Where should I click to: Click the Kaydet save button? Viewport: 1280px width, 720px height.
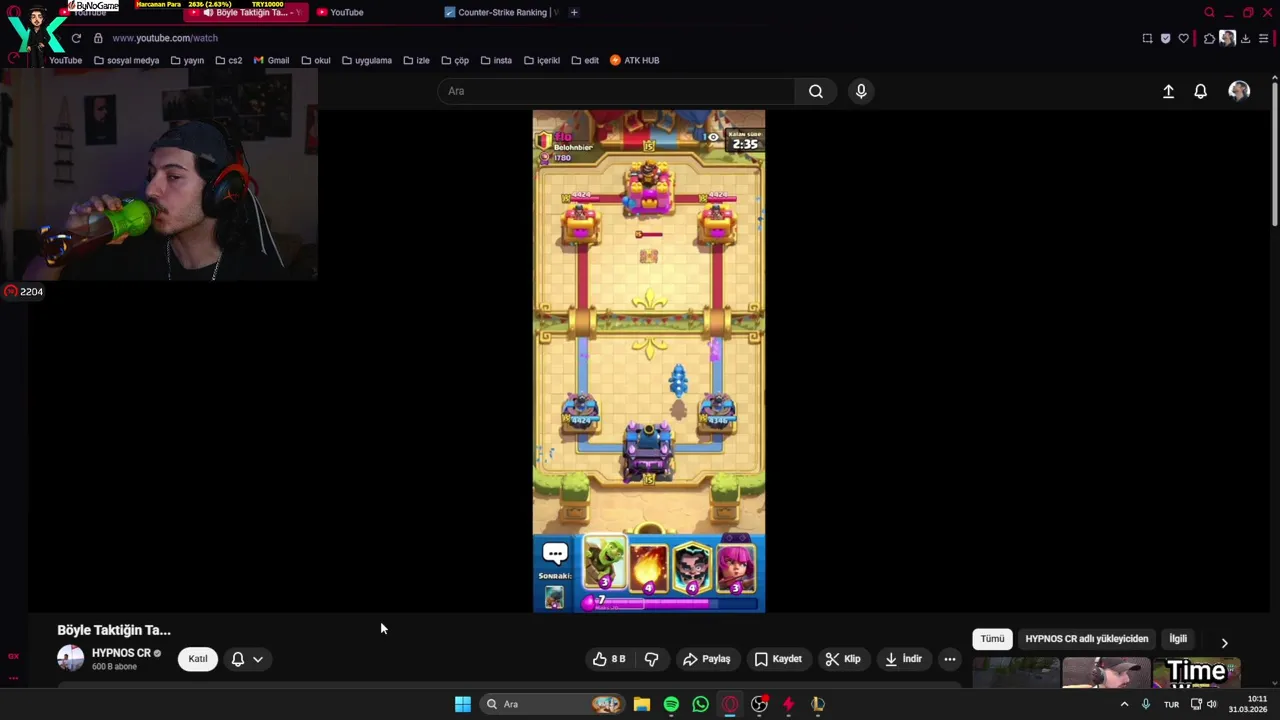point(778,659)
